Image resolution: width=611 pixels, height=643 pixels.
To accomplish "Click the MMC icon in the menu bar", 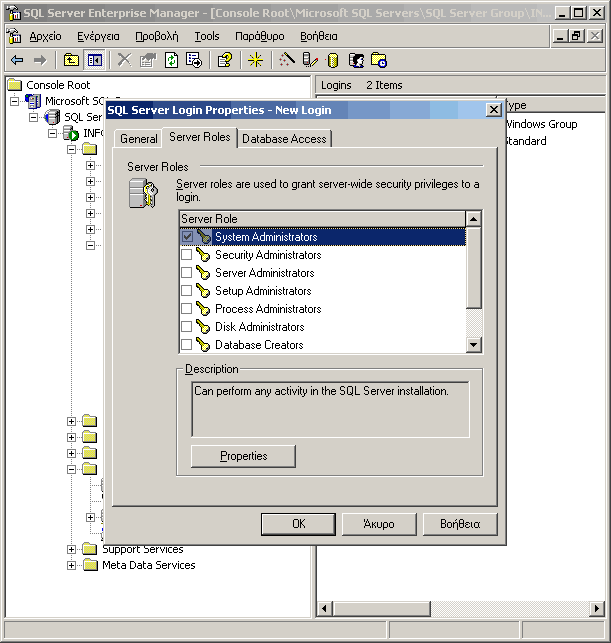I will (14, 36).
